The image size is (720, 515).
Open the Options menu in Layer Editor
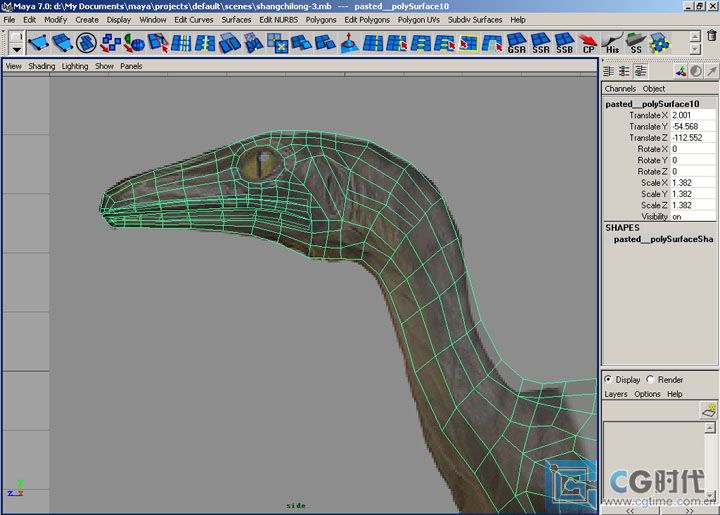tap(647, 394)
